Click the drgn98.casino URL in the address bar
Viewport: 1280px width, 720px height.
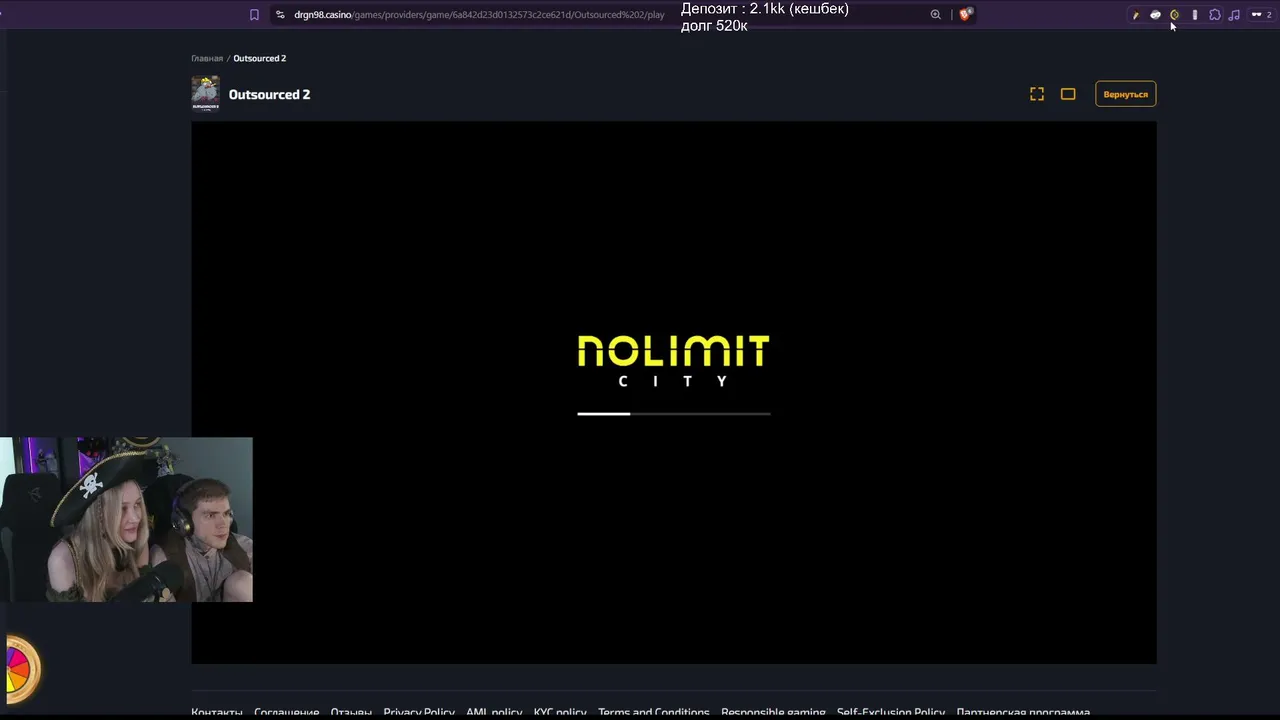pyautogui.click(x=479, y=15)
